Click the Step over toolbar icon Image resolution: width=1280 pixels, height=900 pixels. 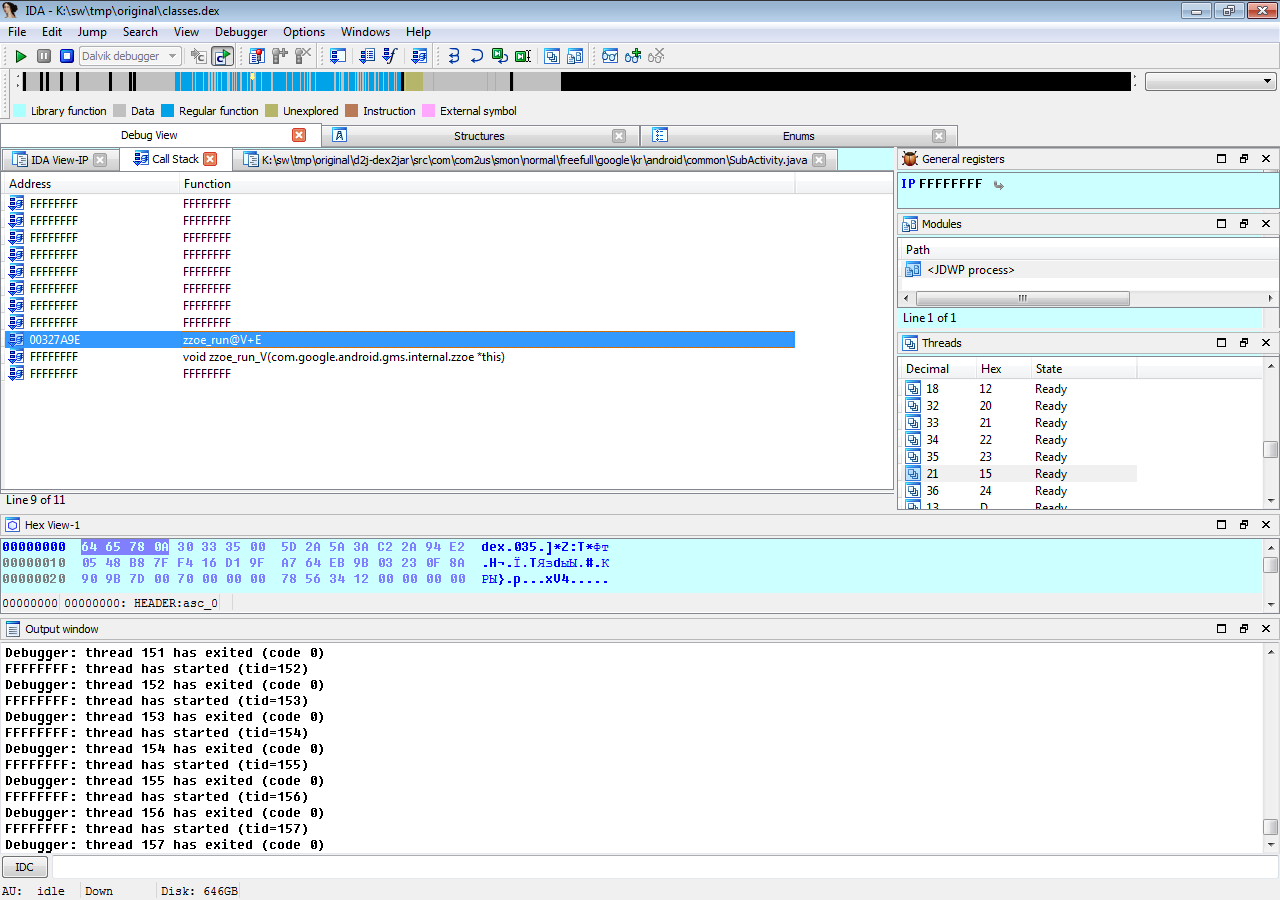click(476, 56)
